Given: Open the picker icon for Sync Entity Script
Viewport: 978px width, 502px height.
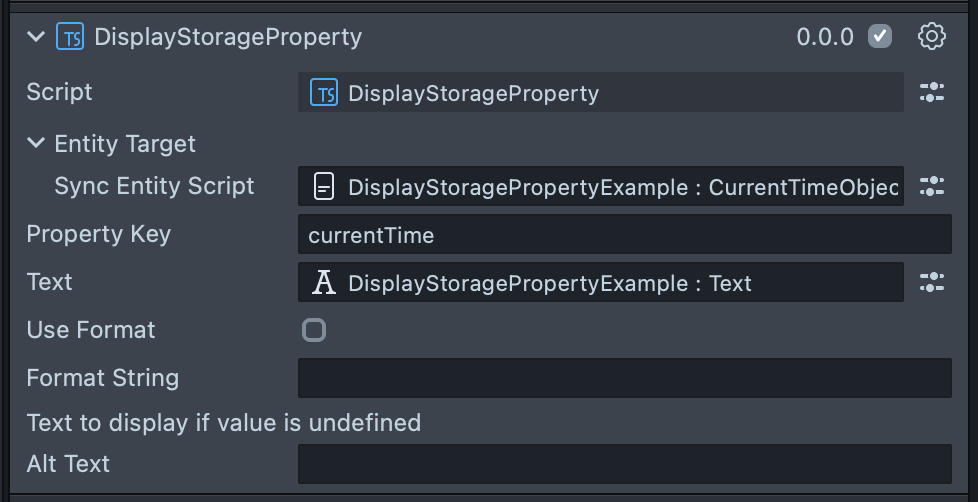Looking at the screenshot, I should (x=931, y=186).
